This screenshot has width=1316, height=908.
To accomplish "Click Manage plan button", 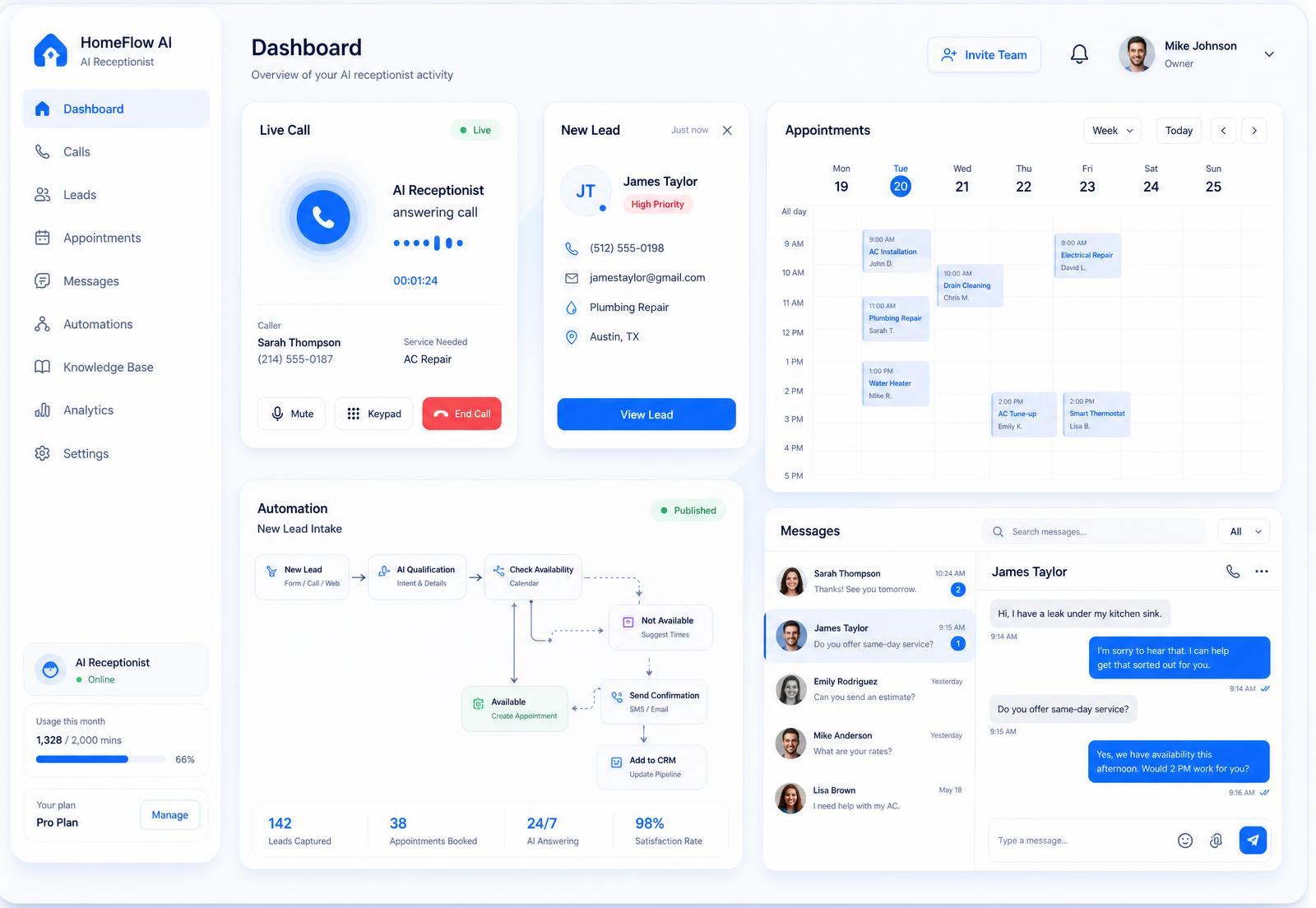I will [x=170, y=815].
